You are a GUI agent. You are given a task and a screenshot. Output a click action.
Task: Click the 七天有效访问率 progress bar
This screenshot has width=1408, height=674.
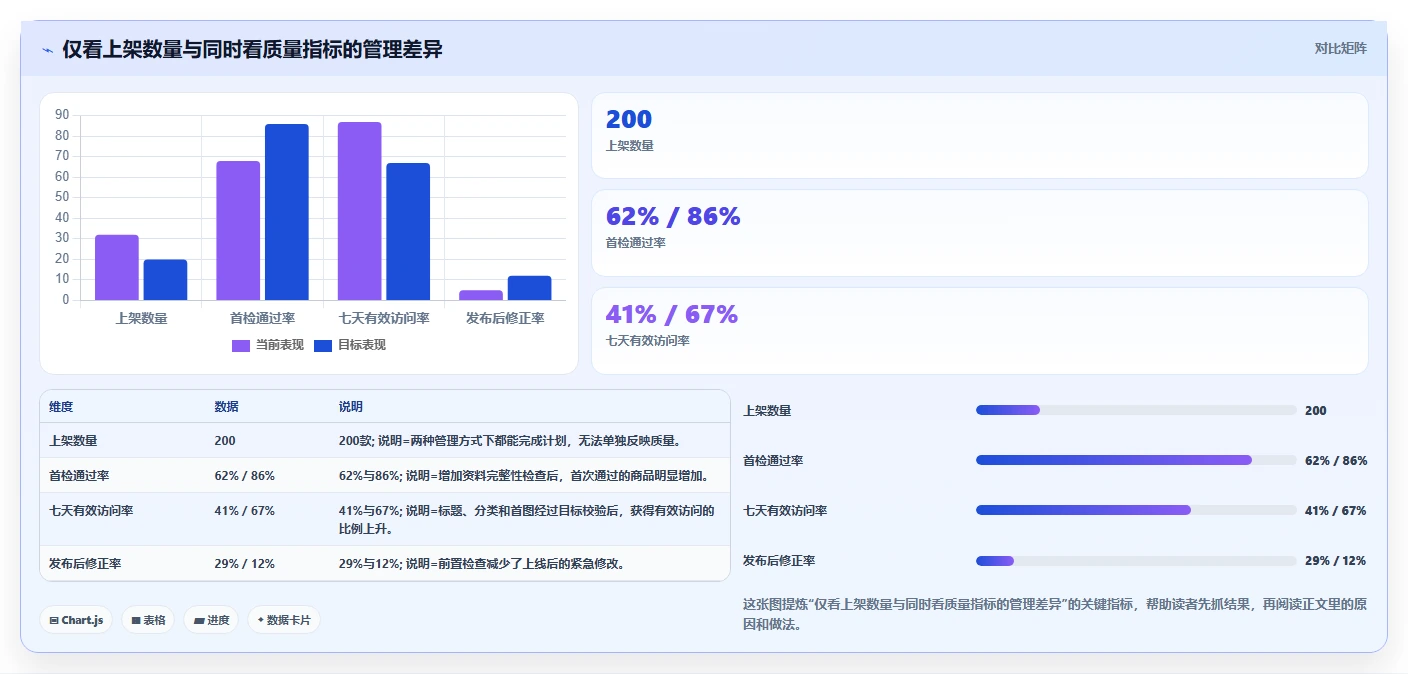coord(1136,510)
